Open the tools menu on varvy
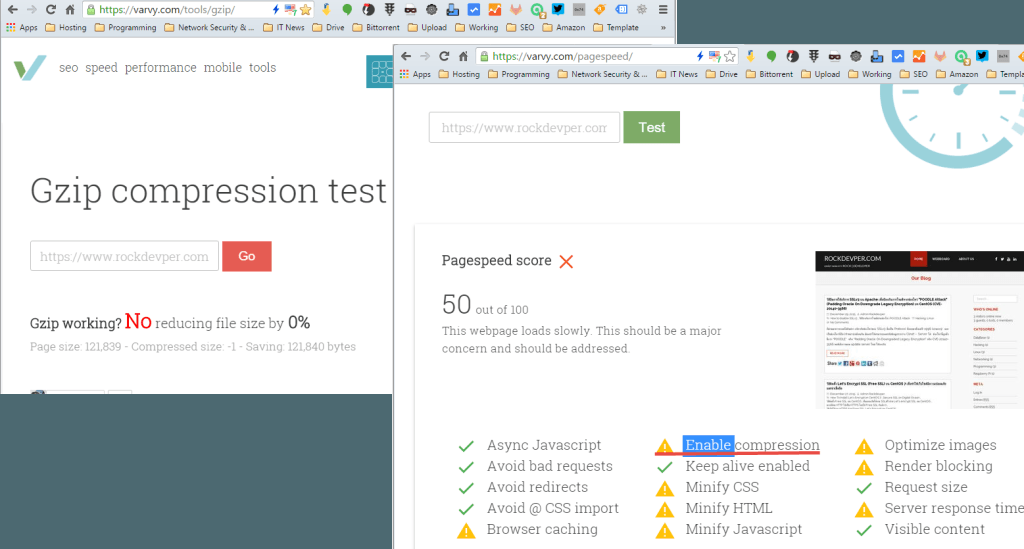This screenshot has height=549, width=1024. [263, 67]
